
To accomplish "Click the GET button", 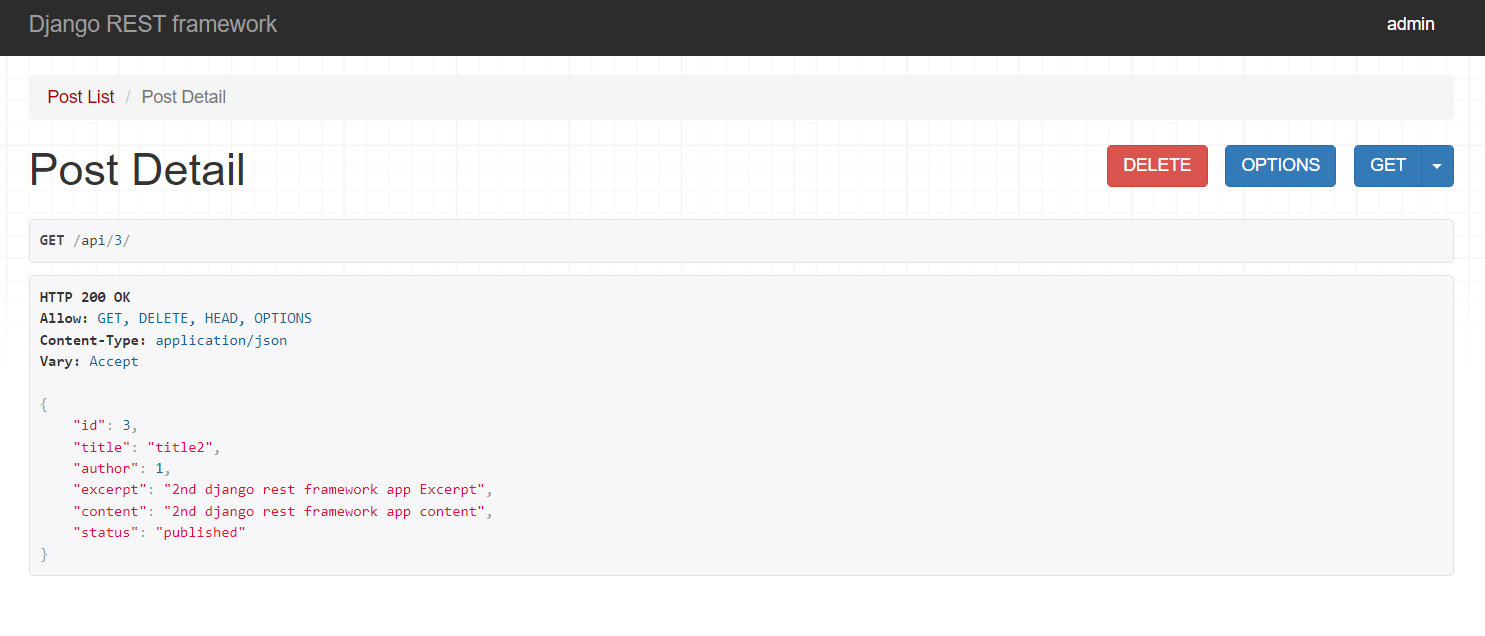I will pyautogui.click(x=1388, y=166).
